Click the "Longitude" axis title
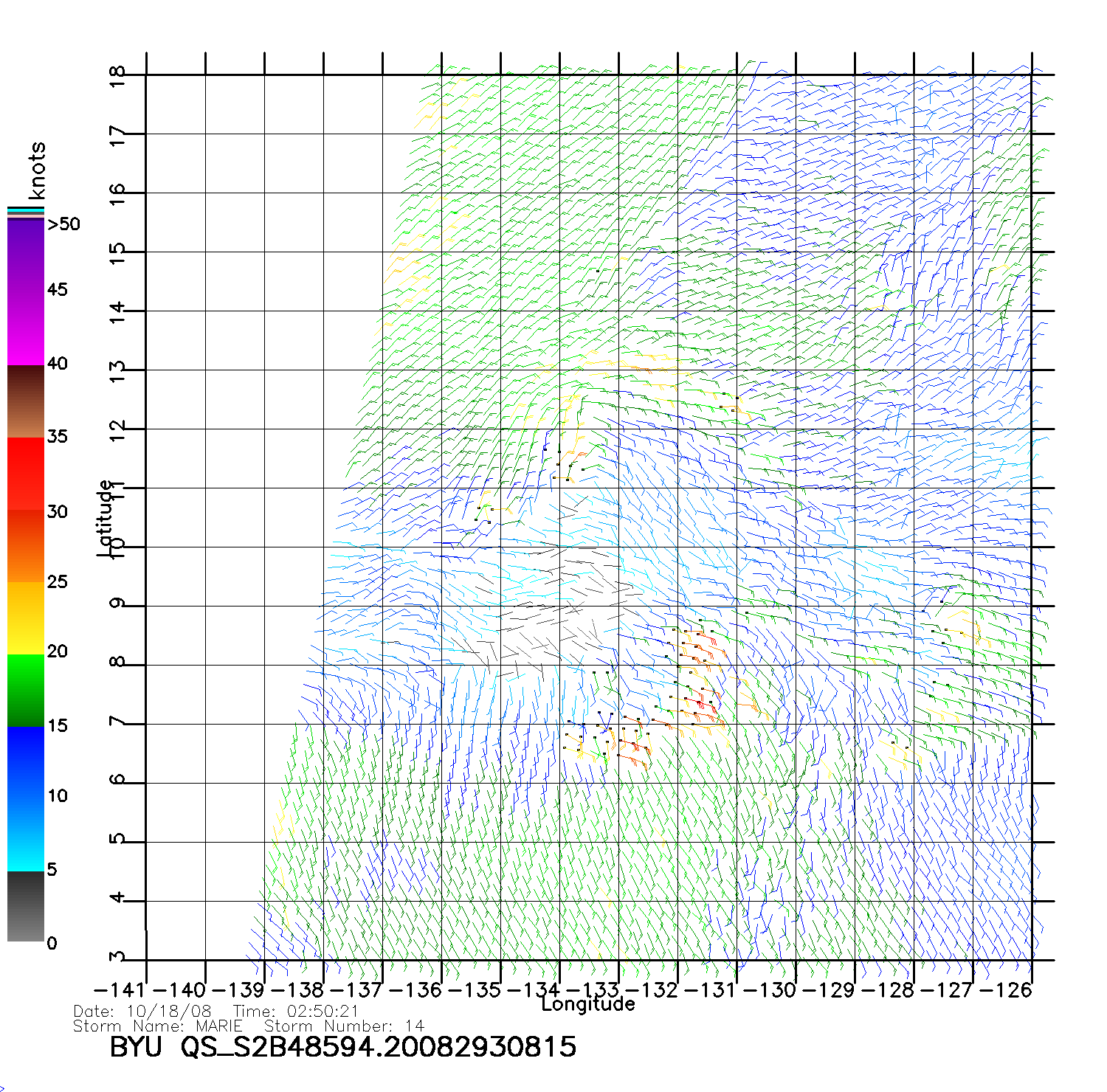Image resolution: width=1107 pixels, height=1092 pixels. point(587,1004)
